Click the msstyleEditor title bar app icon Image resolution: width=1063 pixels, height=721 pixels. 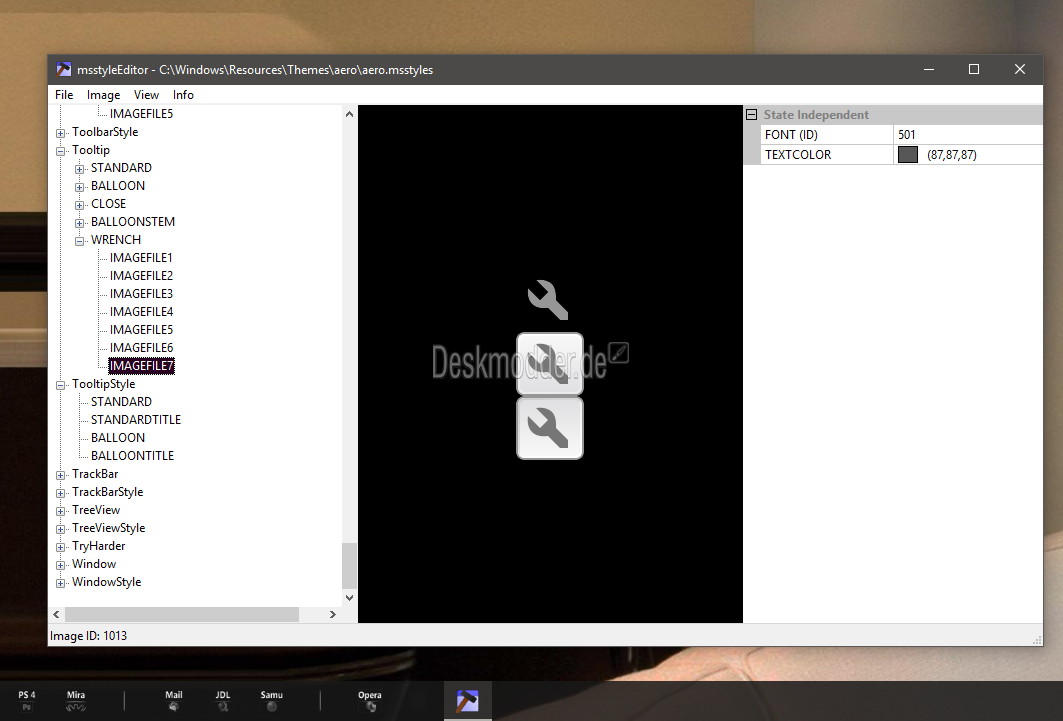[64, 70]
